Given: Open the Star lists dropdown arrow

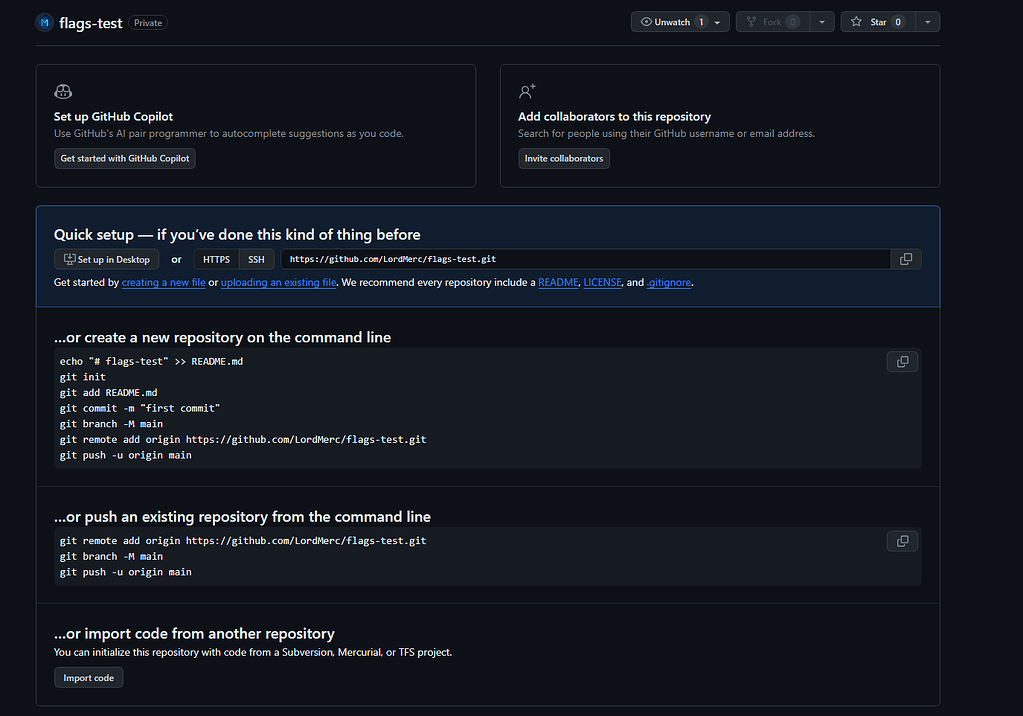Looking at the screenshot, I should point(927,22).
